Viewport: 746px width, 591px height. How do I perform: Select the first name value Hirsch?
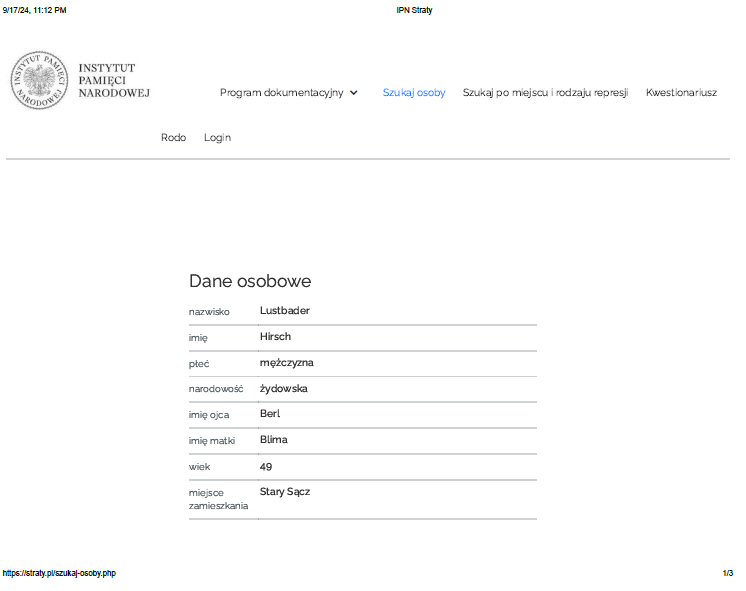[275, 337]
